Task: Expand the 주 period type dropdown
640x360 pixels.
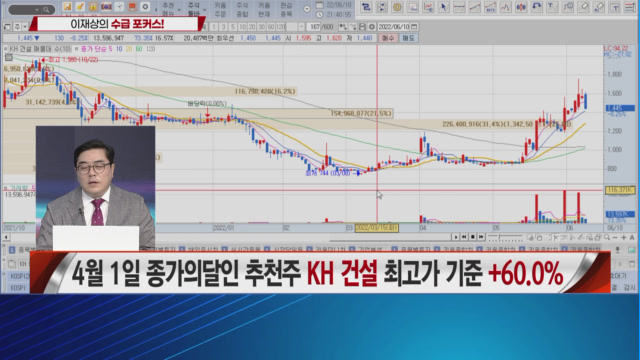Action: 24,27
